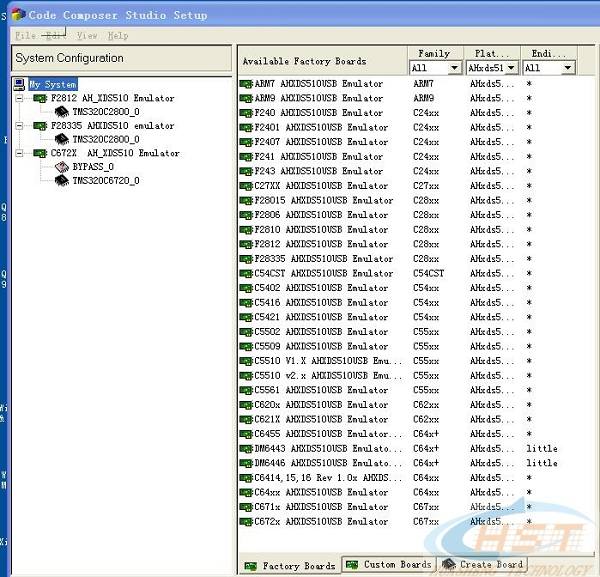Click the F28335 AHXDS510 emulator board icon in tree

point(40,126)
